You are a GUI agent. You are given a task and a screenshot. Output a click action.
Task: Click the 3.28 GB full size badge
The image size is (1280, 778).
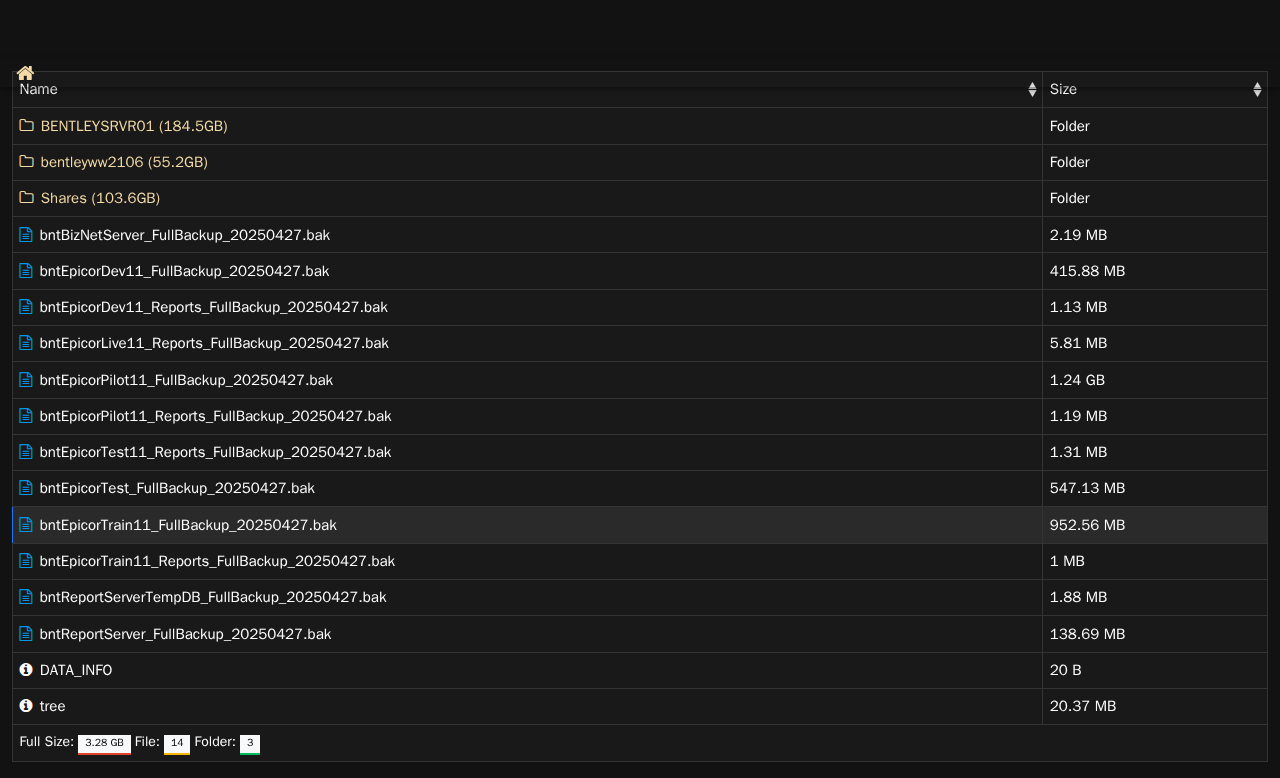pyautogui.click(x=104, y=744)
